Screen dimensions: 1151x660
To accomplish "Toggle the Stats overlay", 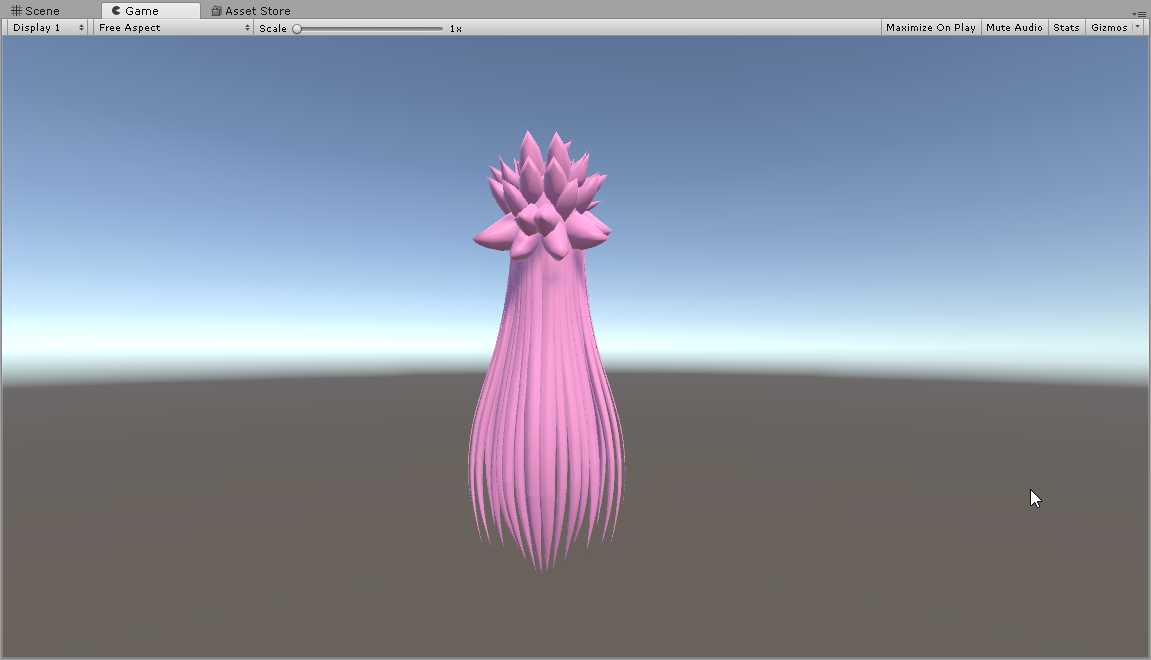I will click(1066, 28).
